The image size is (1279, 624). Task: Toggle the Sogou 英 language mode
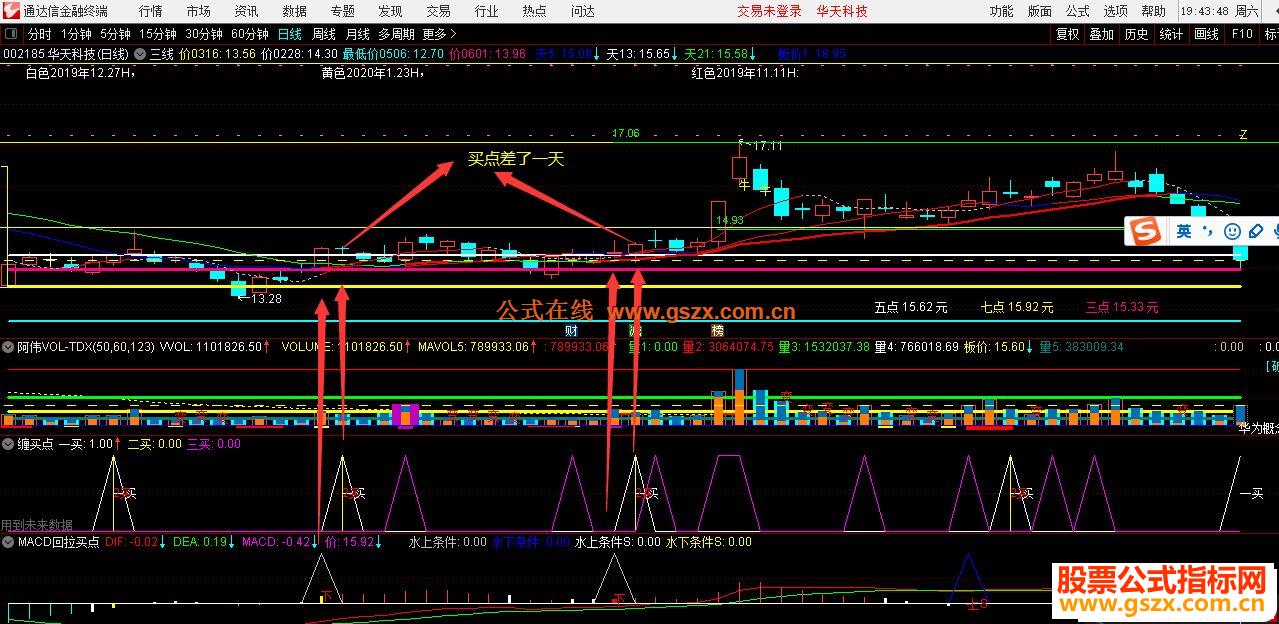(x=1184, y=232)
